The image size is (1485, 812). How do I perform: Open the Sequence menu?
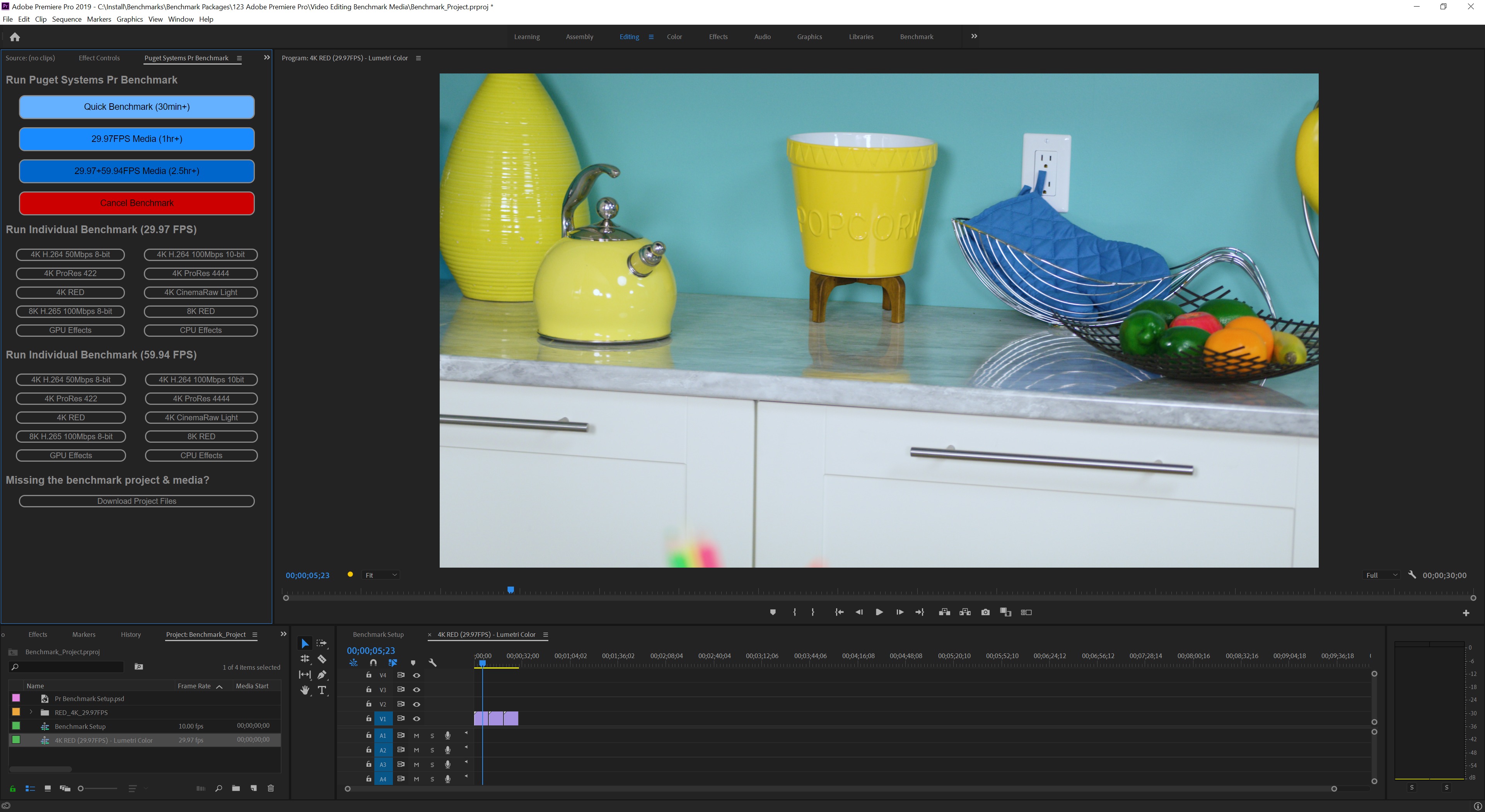(67, 19)
